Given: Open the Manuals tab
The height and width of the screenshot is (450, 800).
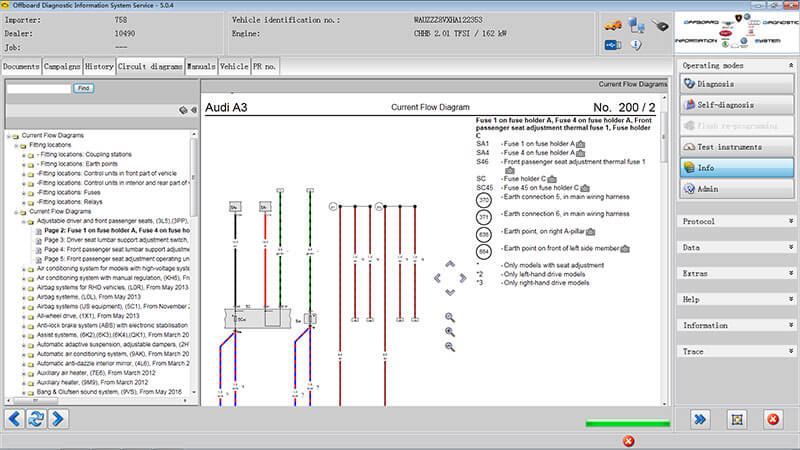Looking at the screenshot, I should click(x=201, y=67).
